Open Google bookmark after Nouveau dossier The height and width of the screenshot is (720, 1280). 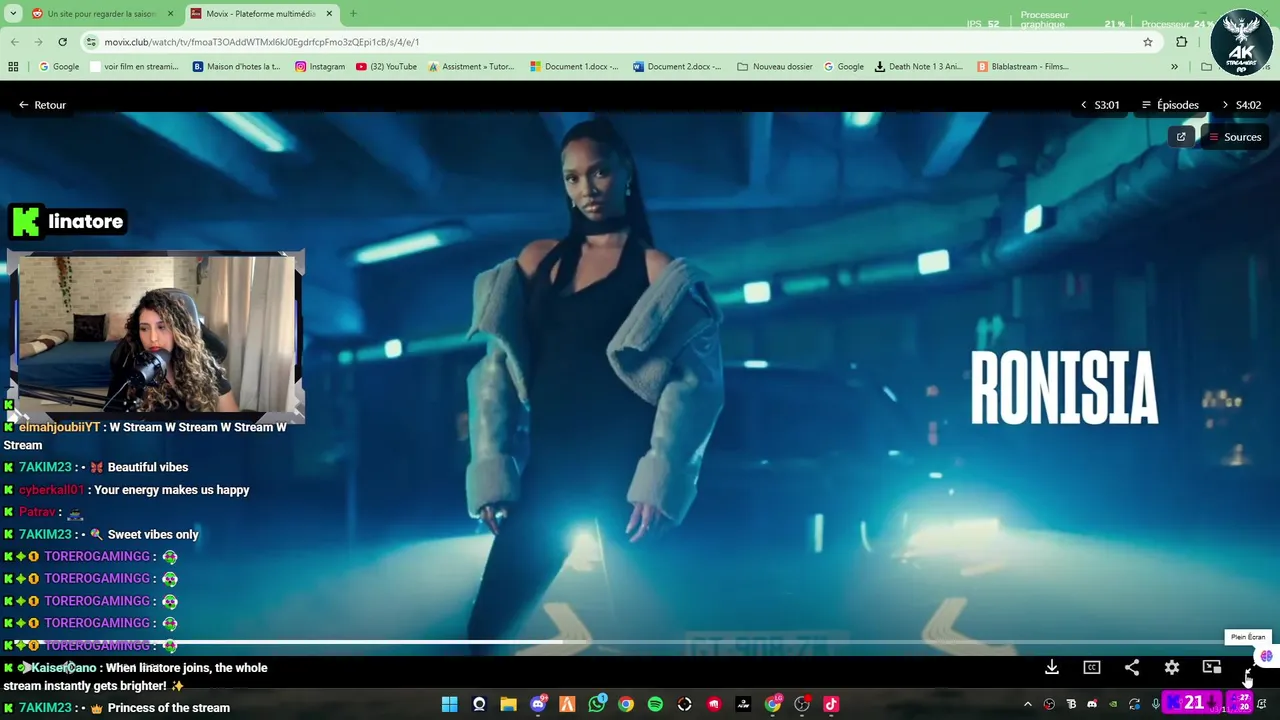pos(843,67)
